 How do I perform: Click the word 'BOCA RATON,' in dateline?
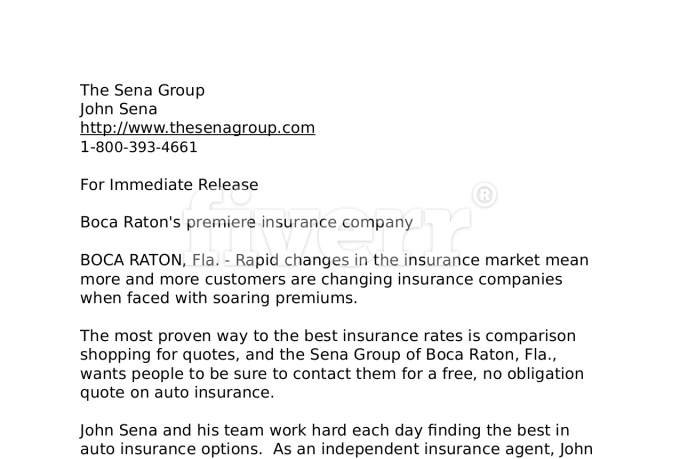coord(133,260)
